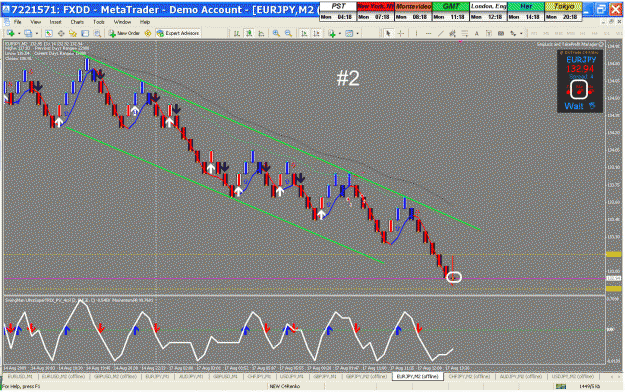Open the Tools menu
The width and height of the screenshot is (625, 392).
98,22
